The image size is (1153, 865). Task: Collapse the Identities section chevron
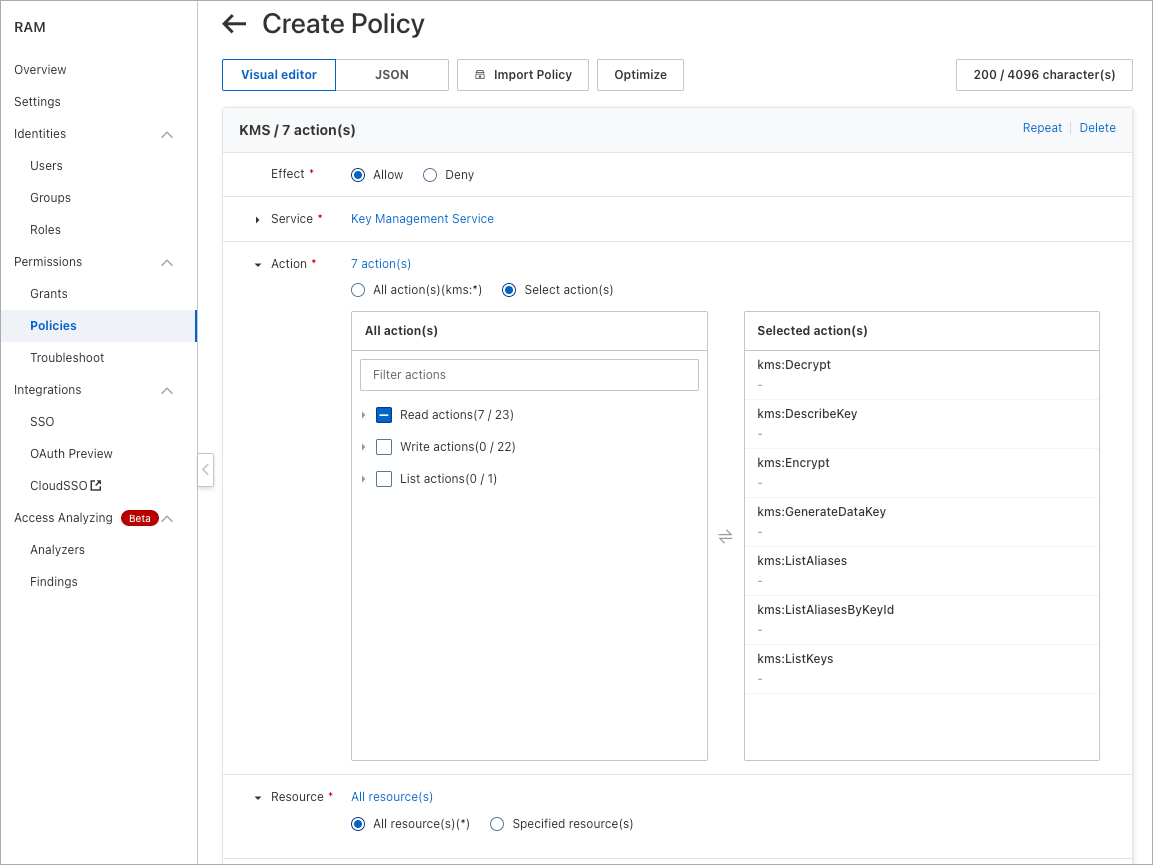pyautogui.click(x=167, y=135)
